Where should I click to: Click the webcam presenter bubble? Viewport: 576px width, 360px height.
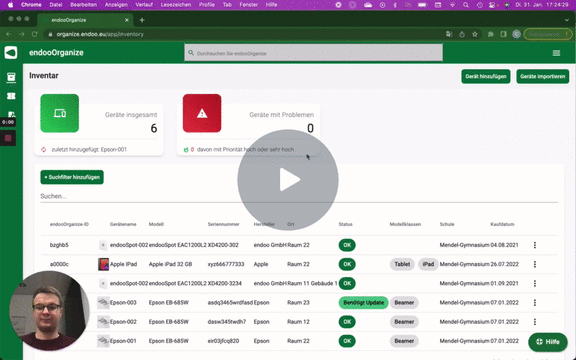click(49, 311)
